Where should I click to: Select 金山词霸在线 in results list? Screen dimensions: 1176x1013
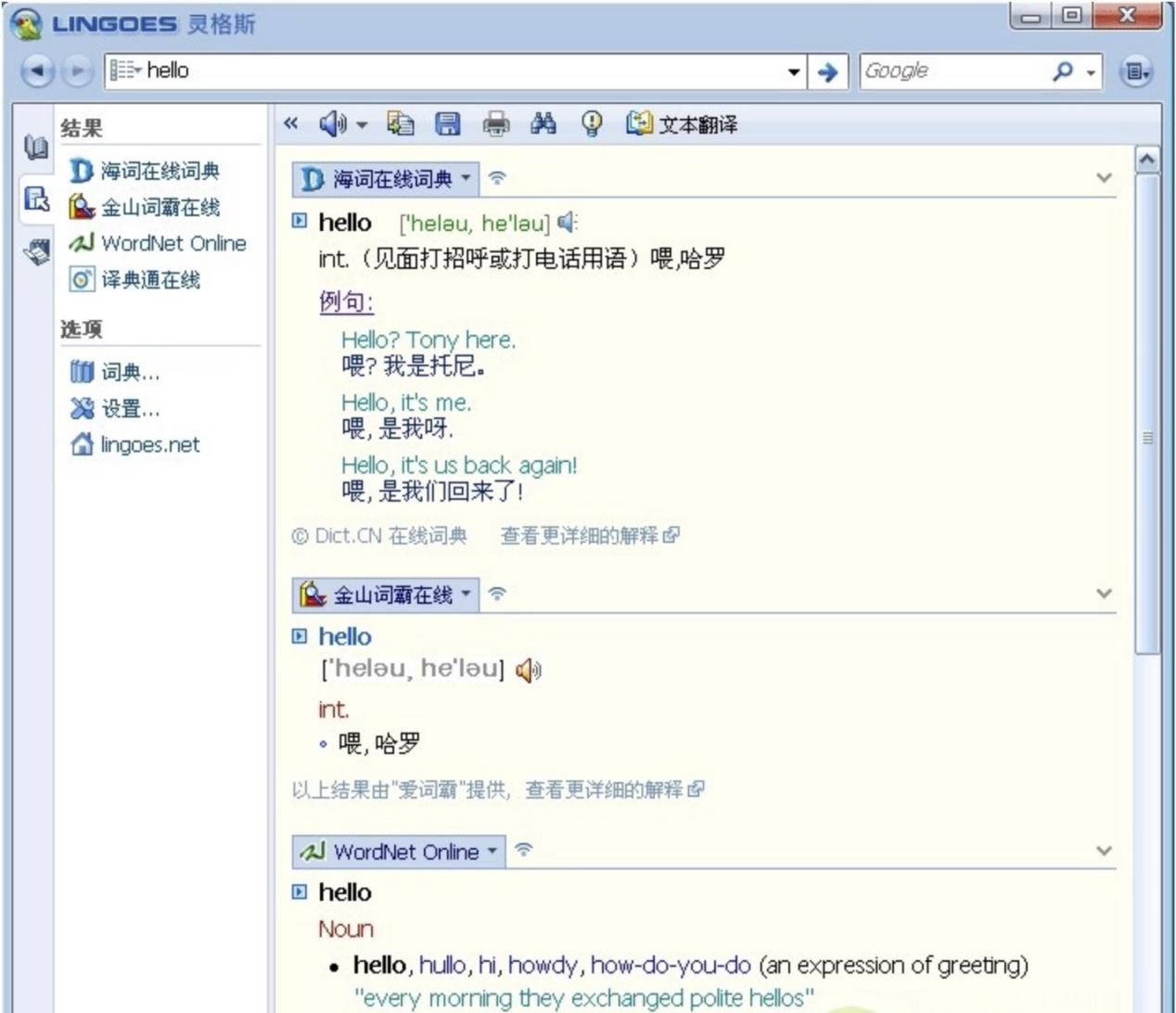[x=147, y=207]
